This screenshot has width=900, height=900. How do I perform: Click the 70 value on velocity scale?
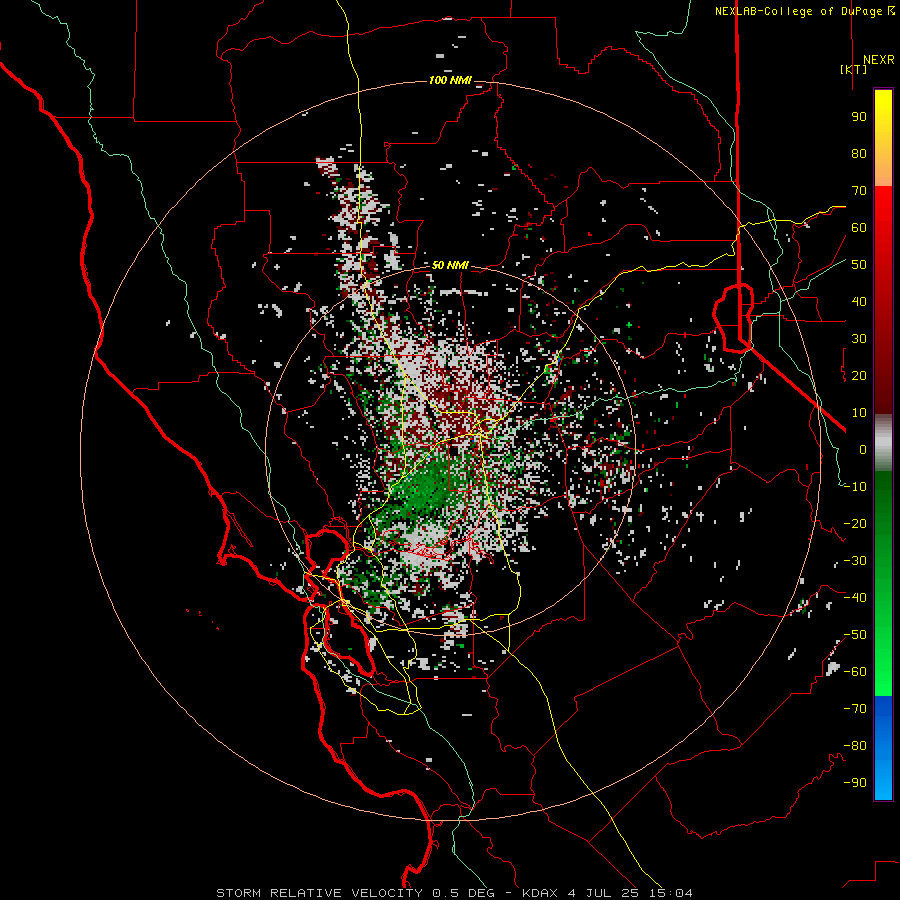click(x=859, y=191)
